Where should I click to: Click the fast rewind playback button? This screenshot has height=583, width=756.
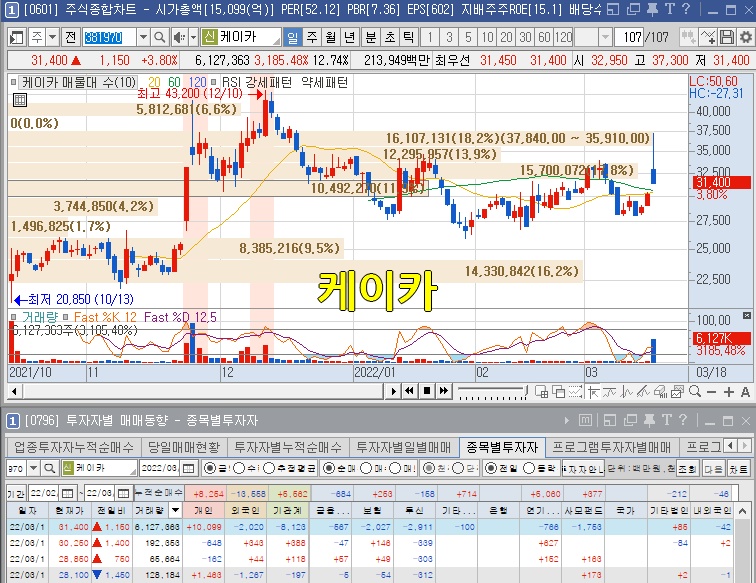point(409,391)
